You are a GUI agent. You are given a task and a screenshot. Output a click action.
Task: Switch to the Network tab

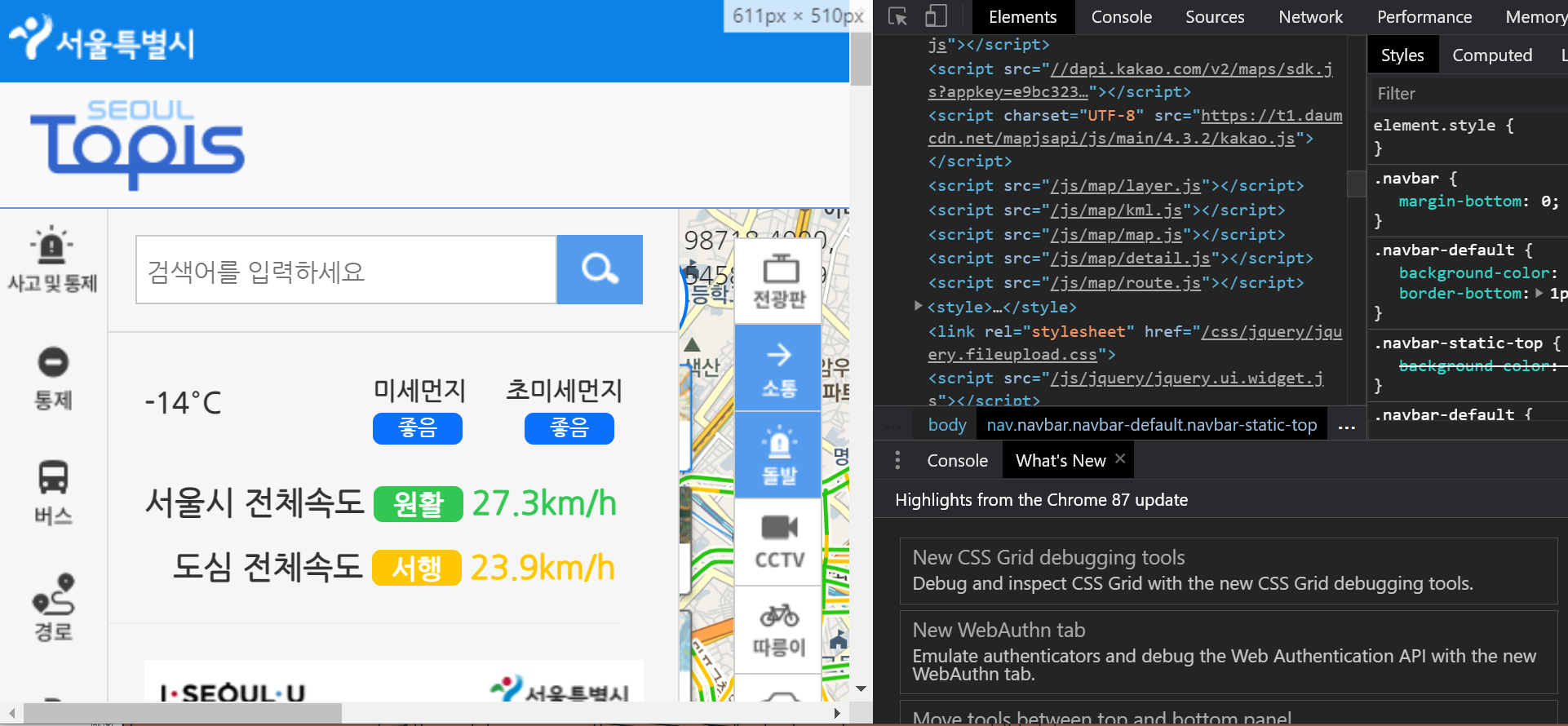tap(1310, 16)
